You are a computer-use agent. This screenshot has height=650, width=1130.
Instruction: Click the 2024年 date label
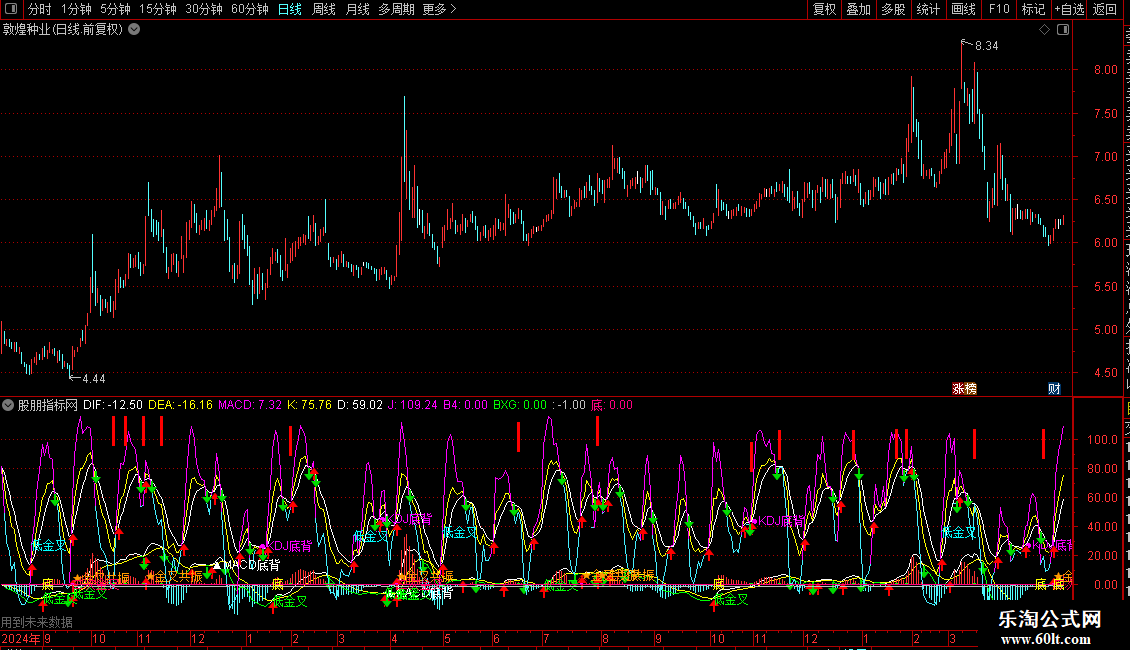(21, 638)
